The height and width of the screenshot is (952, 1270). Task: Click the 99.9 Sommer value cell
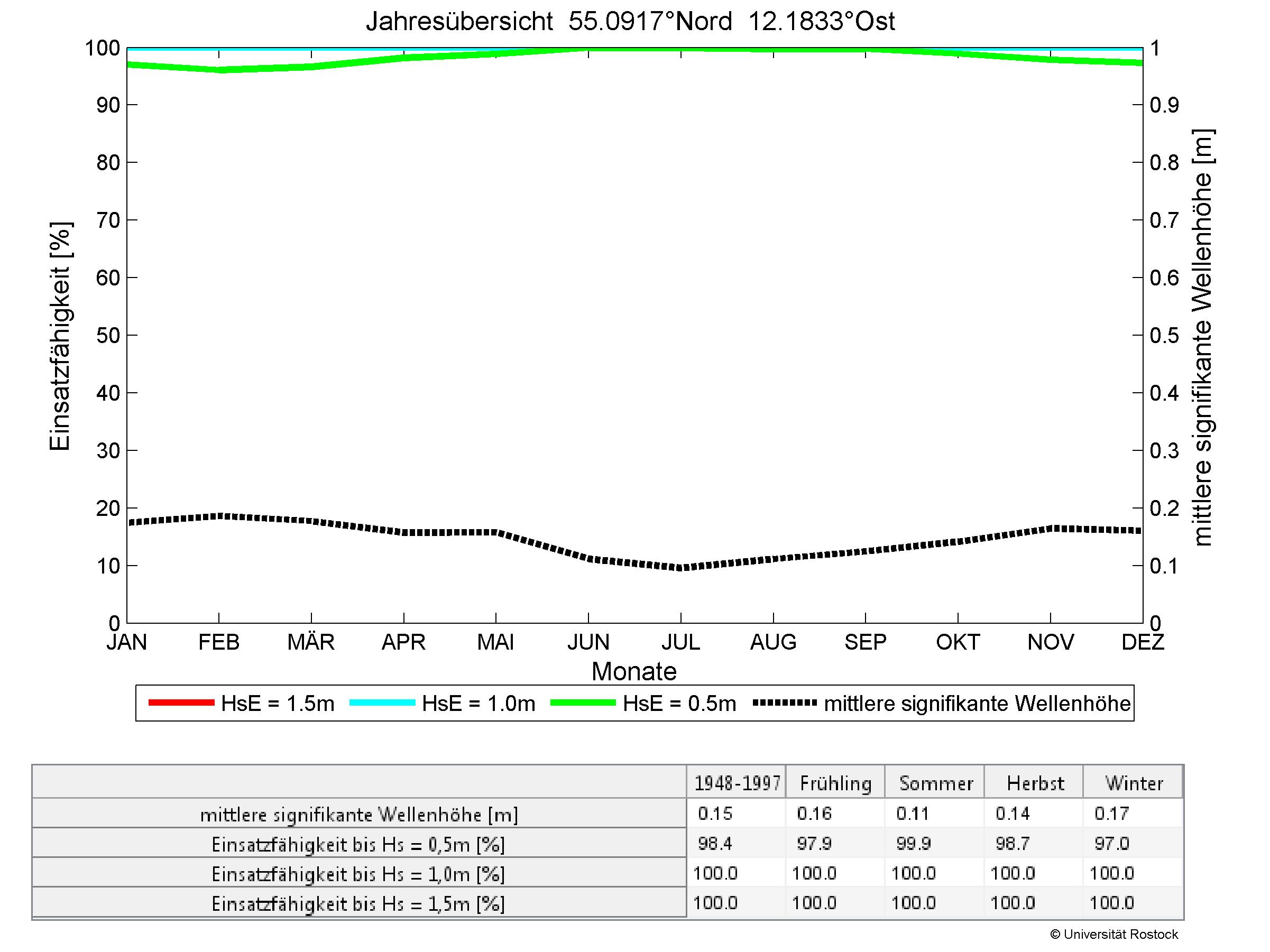click(x=914, y=844)
